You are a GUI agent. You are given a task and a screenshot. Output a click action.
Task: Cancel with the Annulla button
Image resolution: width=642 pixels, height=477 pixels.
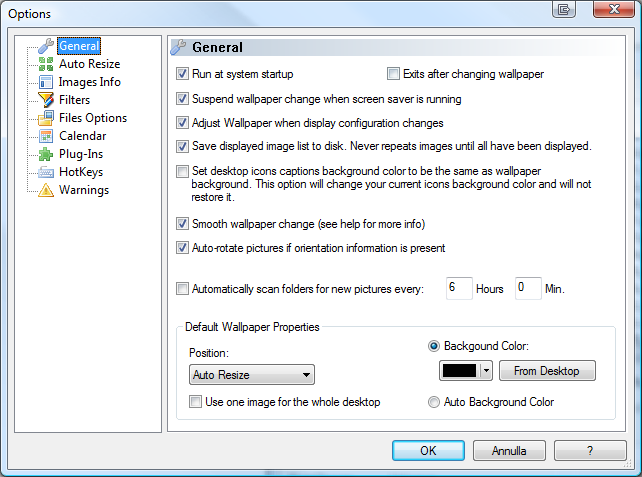pos(509,451)
